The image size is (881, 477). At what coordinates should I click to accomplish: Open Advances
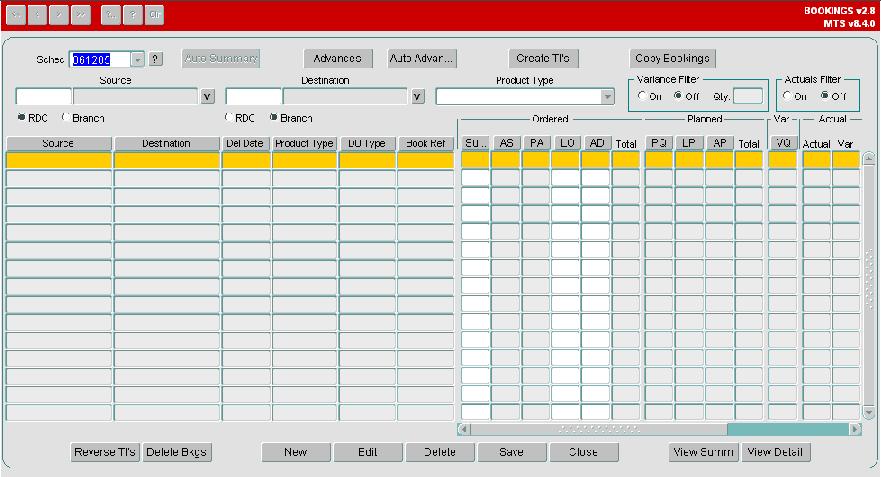pyautogui.click(x=338, y=58)
